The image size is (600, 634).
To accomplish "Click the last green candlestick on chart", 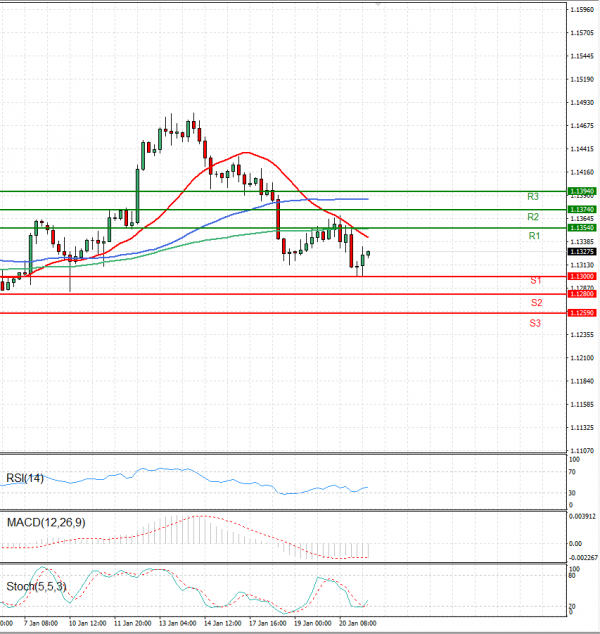I will click(368, 254).
